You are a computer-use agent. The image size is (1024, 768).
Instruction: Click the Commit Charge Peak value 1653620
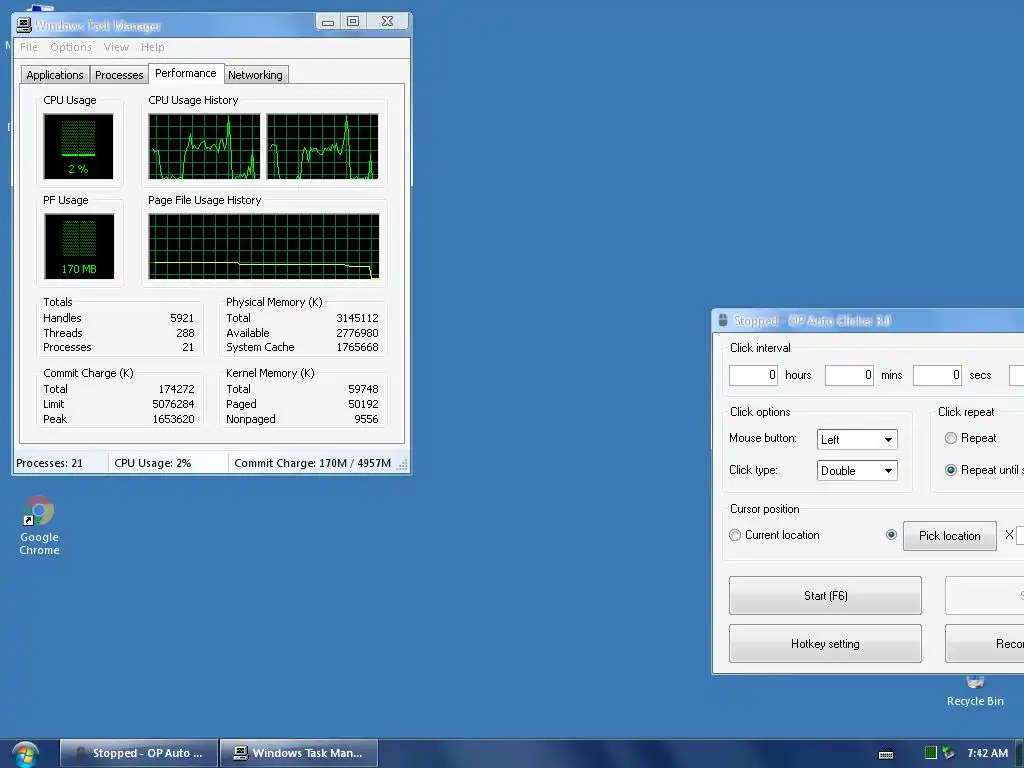(x=173, y=419)
